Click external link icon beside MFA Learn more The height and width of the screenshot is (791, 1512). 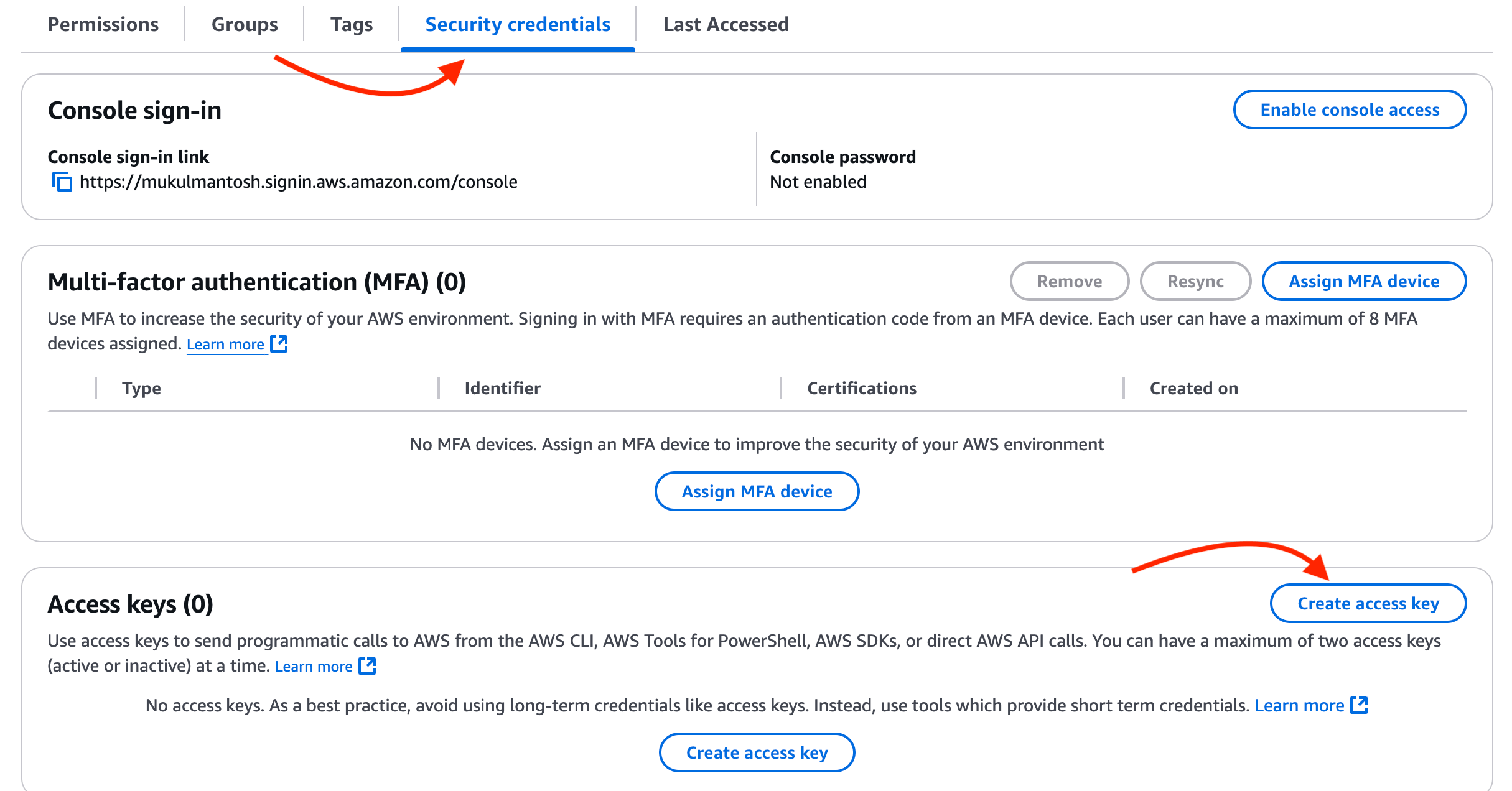tap(279, 344)
